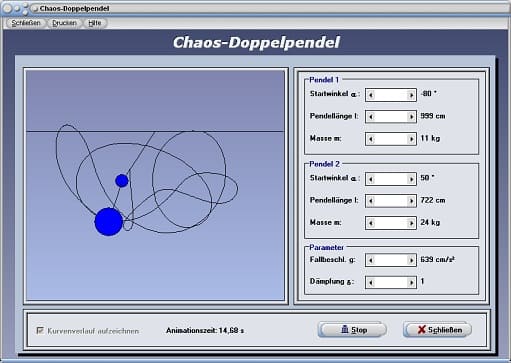Click the 24 kg mass value
Image resolution: width=511 pixels, height=363 pixels.
click(x=430, y=222)
